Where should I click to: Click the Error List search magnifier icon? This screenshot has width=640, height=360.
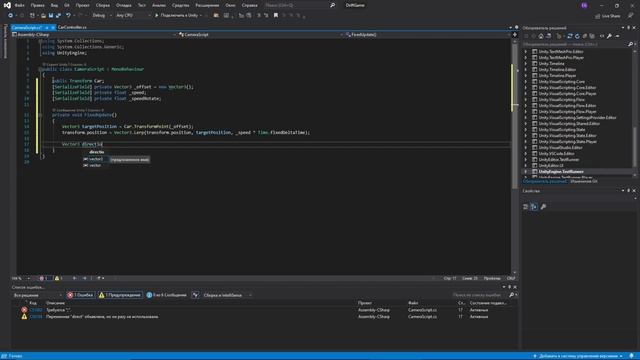[511, 295]
